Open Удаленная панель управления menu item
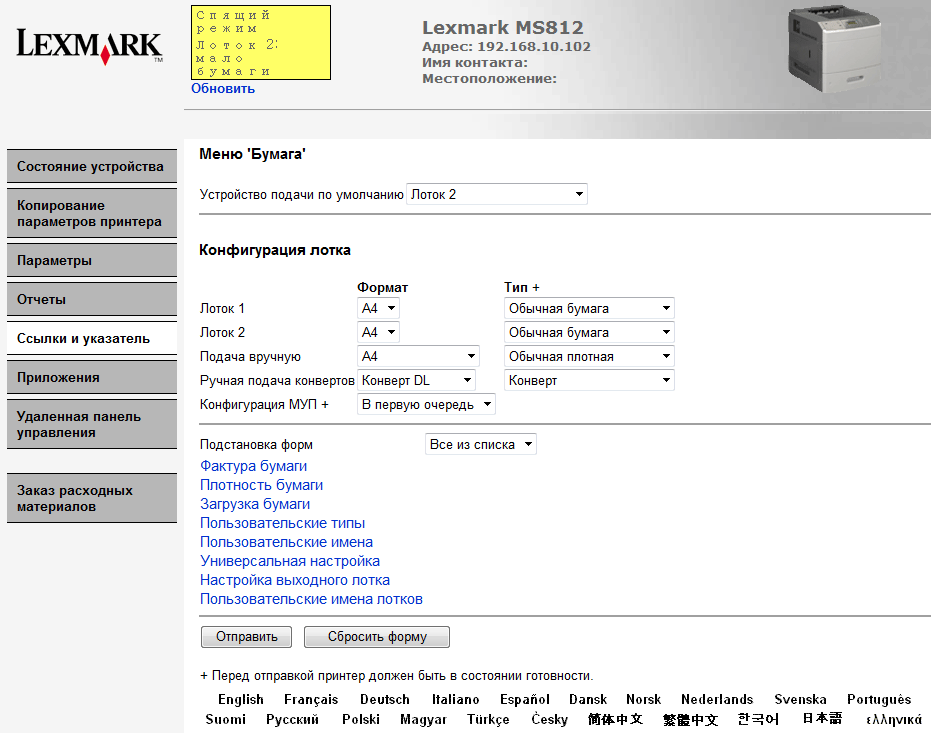The width and height of the screenshot is (931, 733). coord(92,424)
